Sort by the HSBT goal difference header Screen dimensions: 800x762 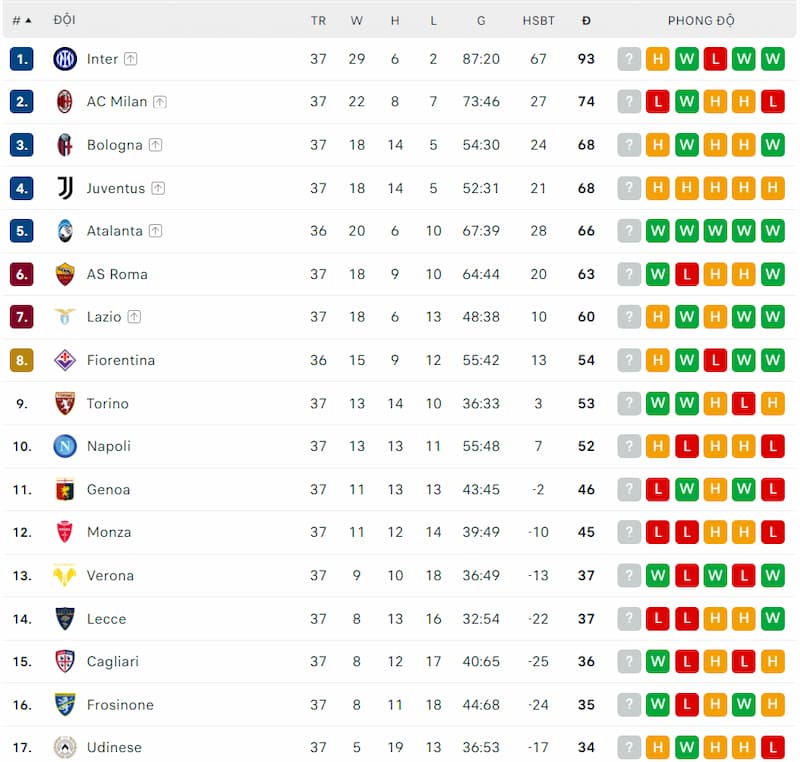pos(538,20)
